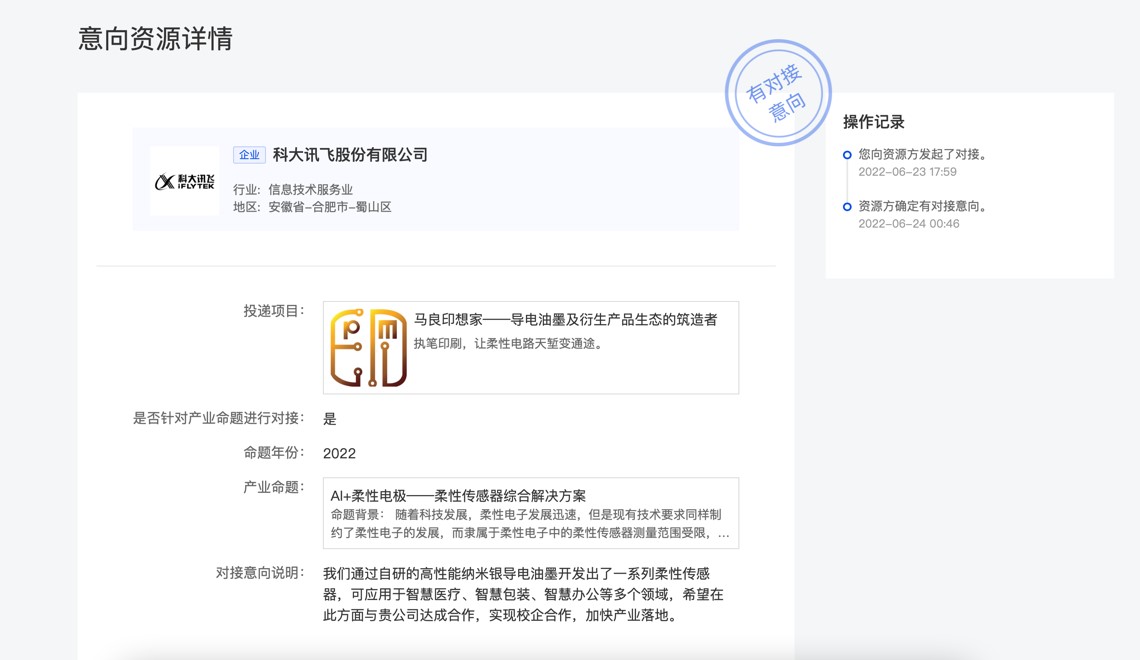
Task: Click the project slogan 执笔印刷，让柔性电路天堑变通途
Action: [x=509, y=344]
